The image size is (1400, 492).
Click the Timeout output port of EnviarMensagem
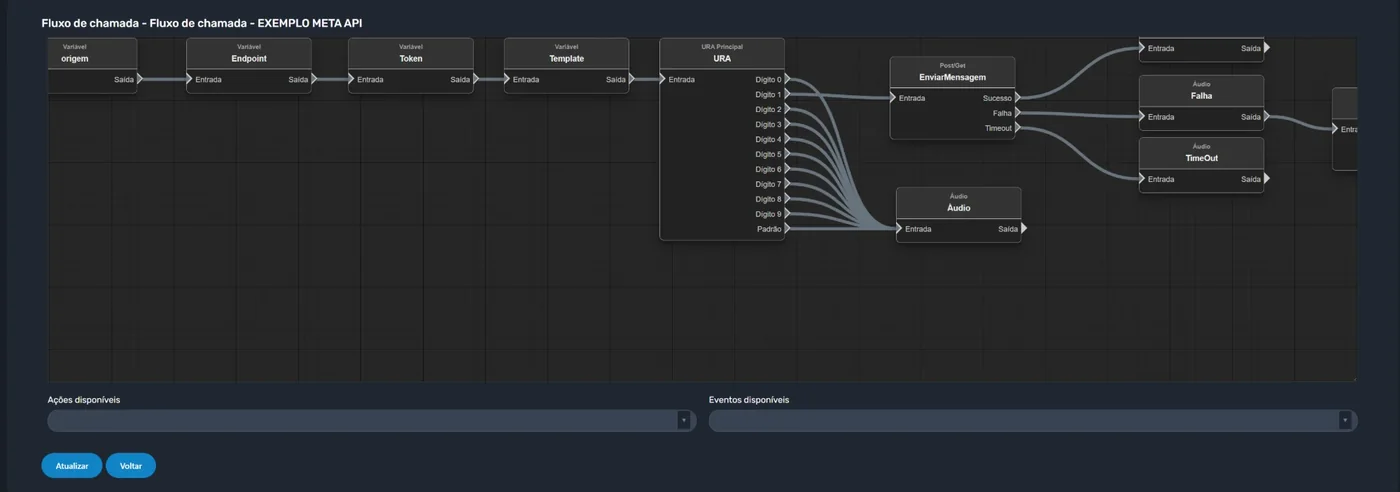1019,128
